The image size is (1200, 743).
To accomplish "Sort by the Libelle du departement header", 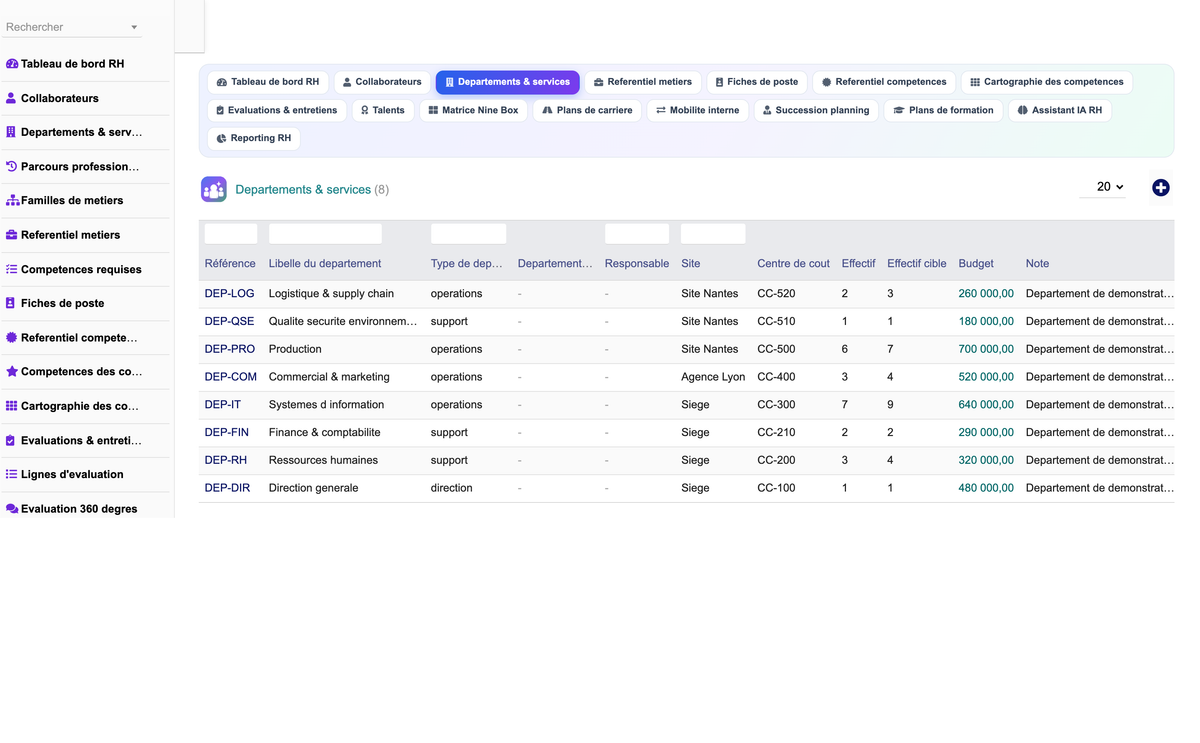I will click(x=325, y=264).
